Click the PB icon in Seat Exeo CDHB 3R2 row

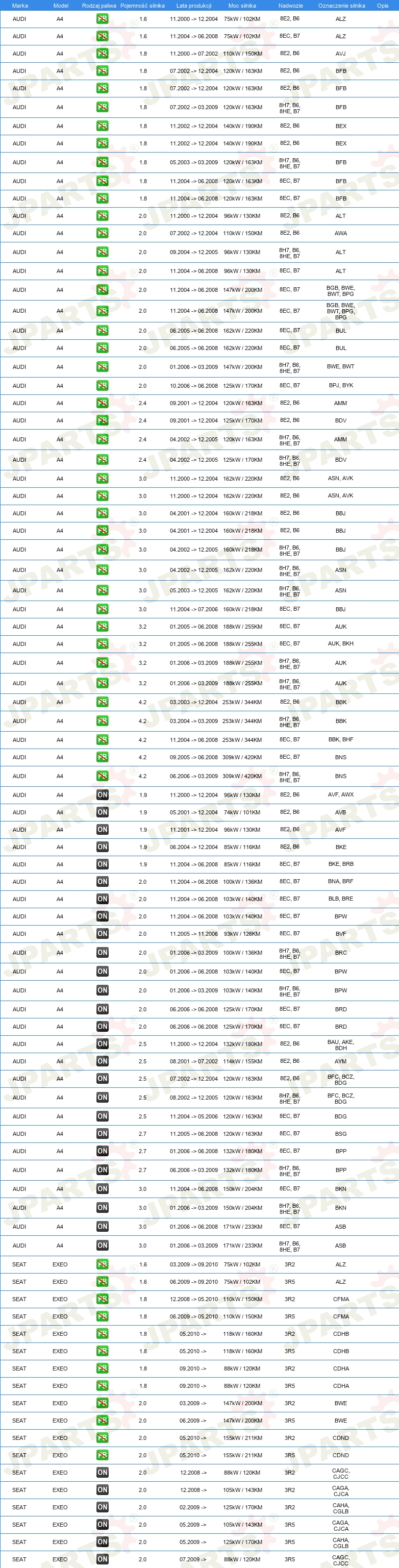click(x=102, y=1334)
